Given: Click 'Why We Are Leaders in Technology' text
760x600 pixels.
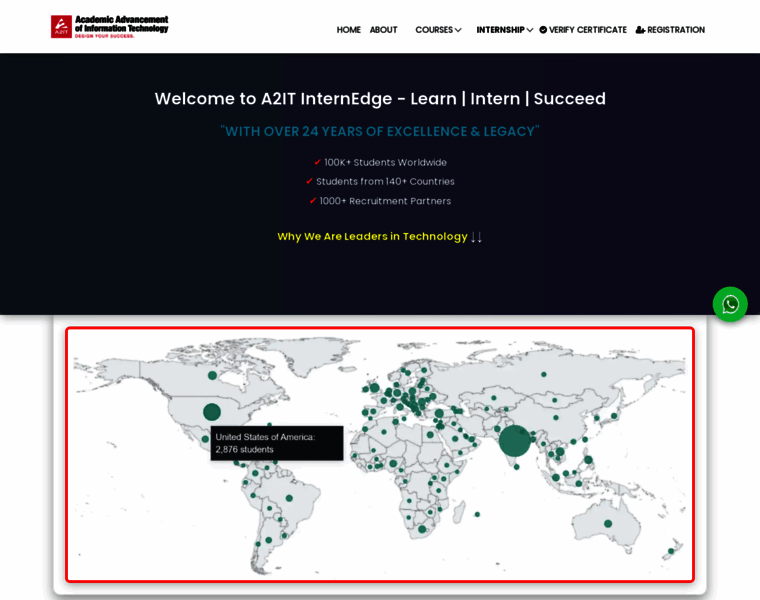Looking at the screenshot, I should tap(372, 237).
